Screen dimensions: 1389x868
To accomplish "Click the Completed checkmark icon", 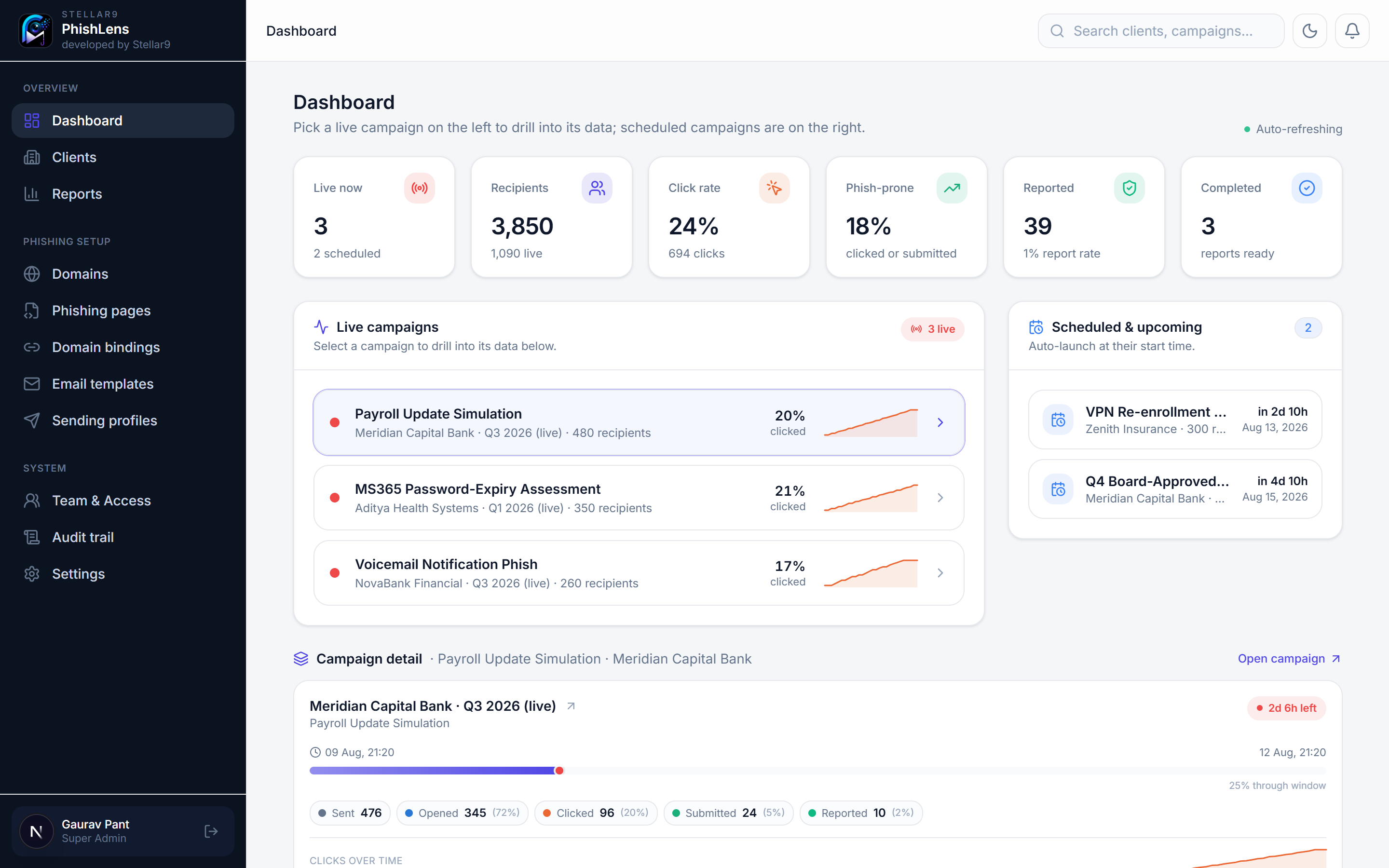I will point(1307,188).
